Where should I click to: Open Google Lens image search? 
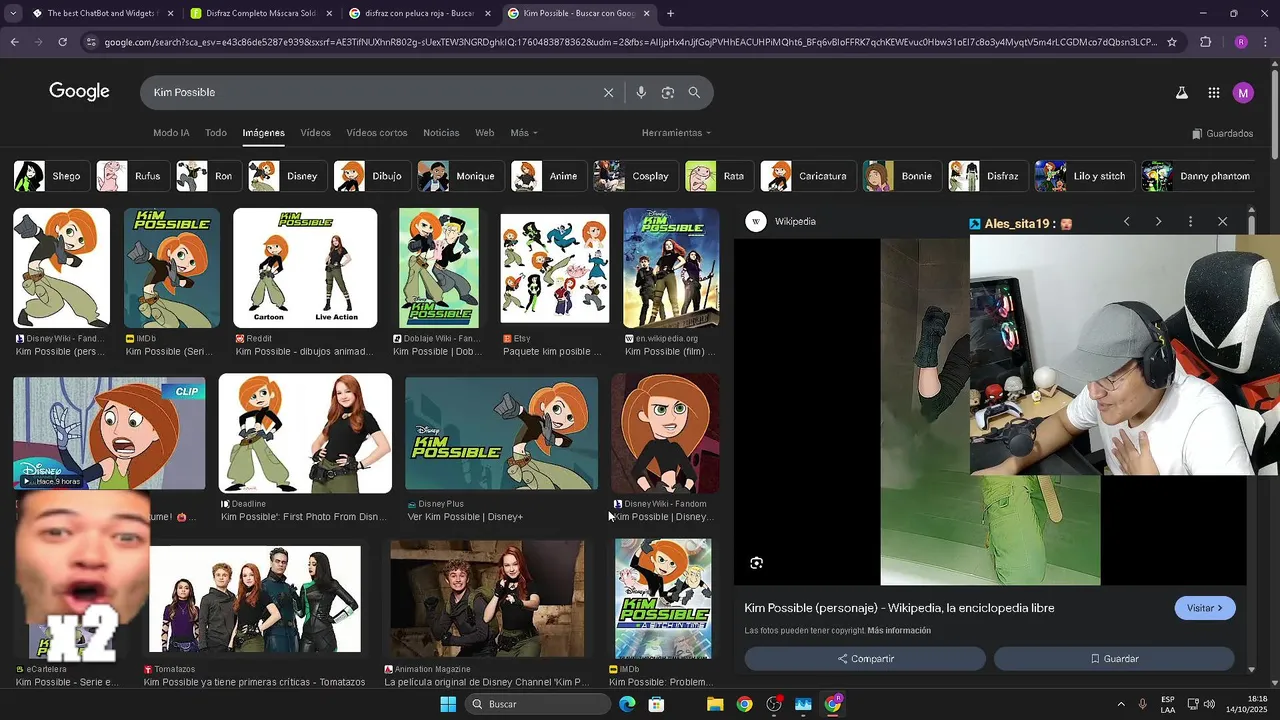point(667,92)
